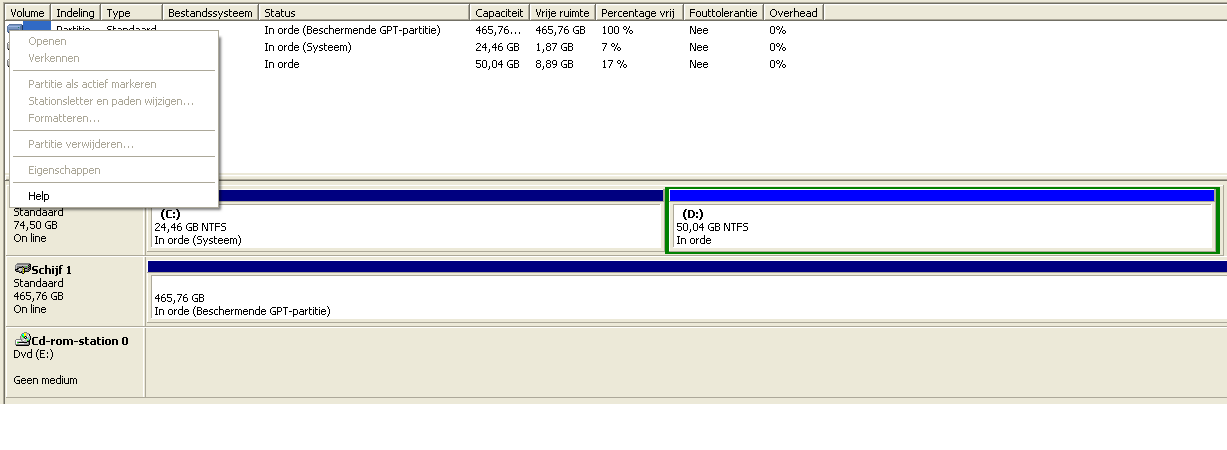Select status row 'In orde (Beschermende GPT-partitie)'
The width and height of the screenshot is (1227, 450).
point(352,30)
